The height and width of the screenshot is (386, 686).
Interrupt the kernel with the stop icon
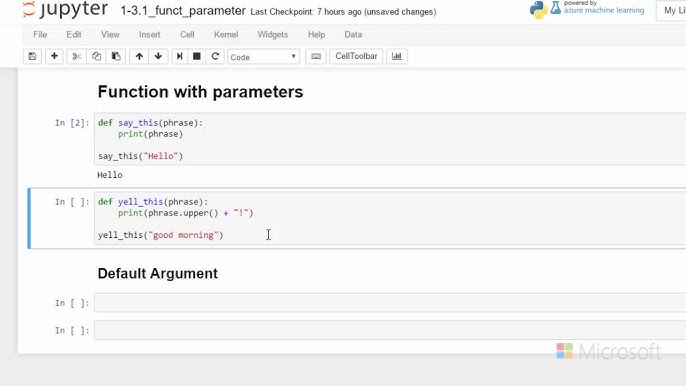click(x=197, y=56)
